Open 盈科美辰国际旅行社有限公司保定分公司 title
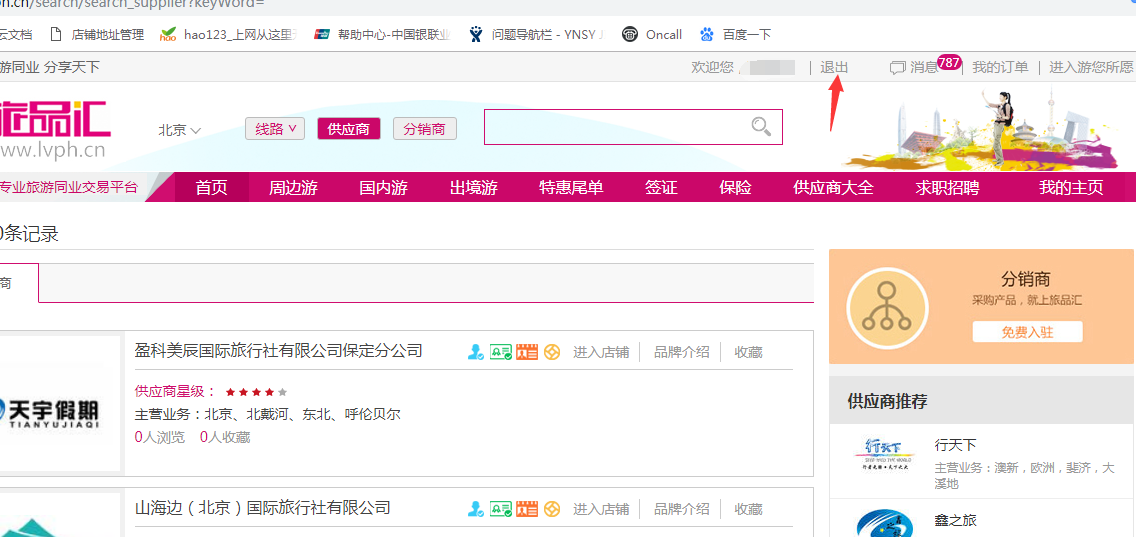This screenshot has height=537, width=1136. pyautogui.click(x=278, y=351)
